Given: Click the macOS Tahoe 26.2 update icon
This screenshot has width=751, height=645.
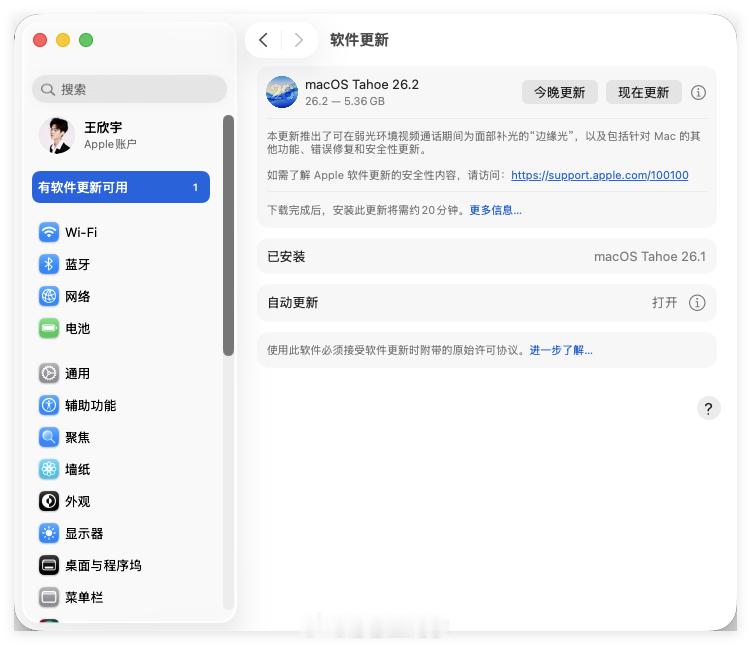Looking at the screenshot, I should click(x=282, y=92).
